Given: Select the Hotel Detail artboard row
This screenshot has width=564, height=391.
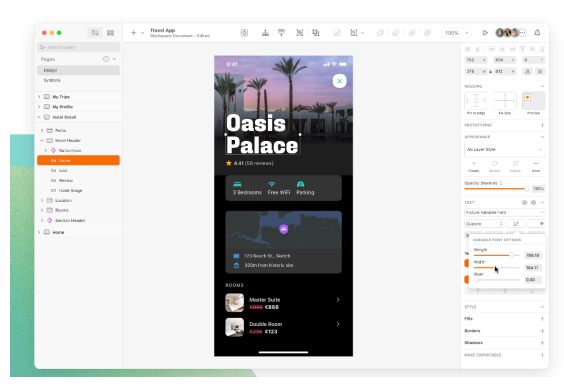Looking at the screenshot, I should (x=78, y=117).
